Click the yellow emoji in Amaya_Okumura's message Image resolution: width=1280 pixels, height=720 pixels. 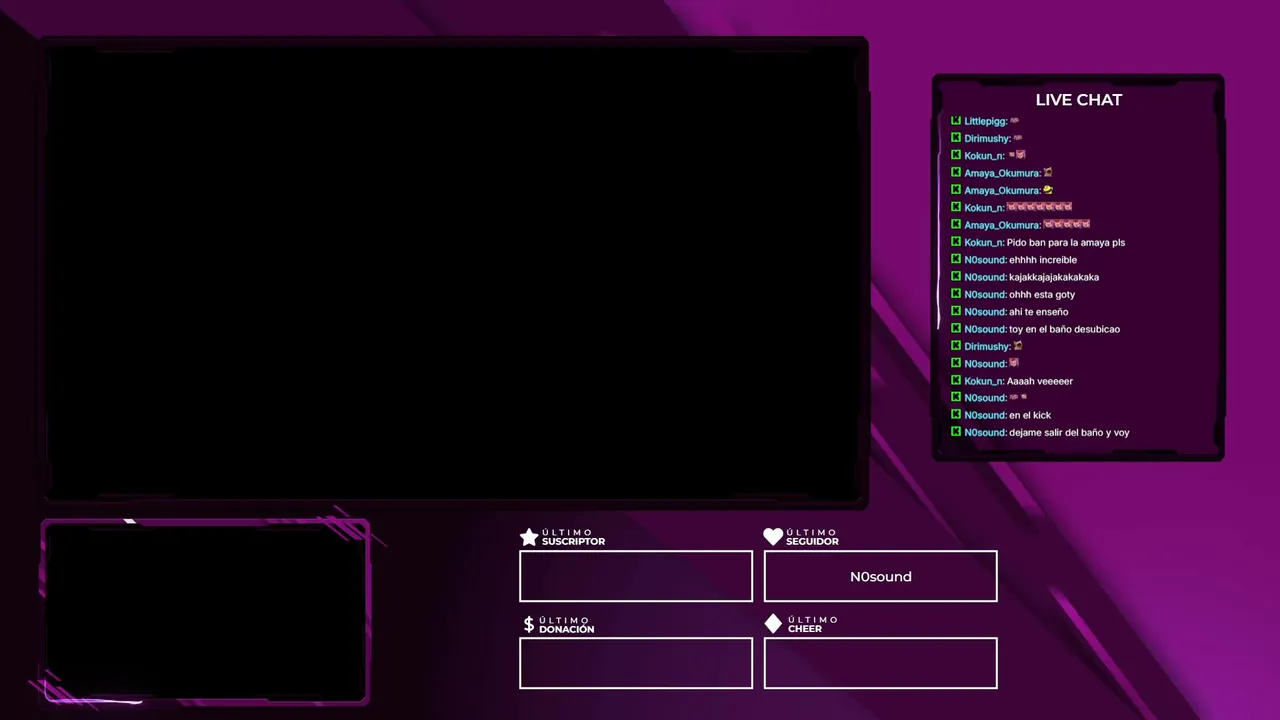[1048, 190]
